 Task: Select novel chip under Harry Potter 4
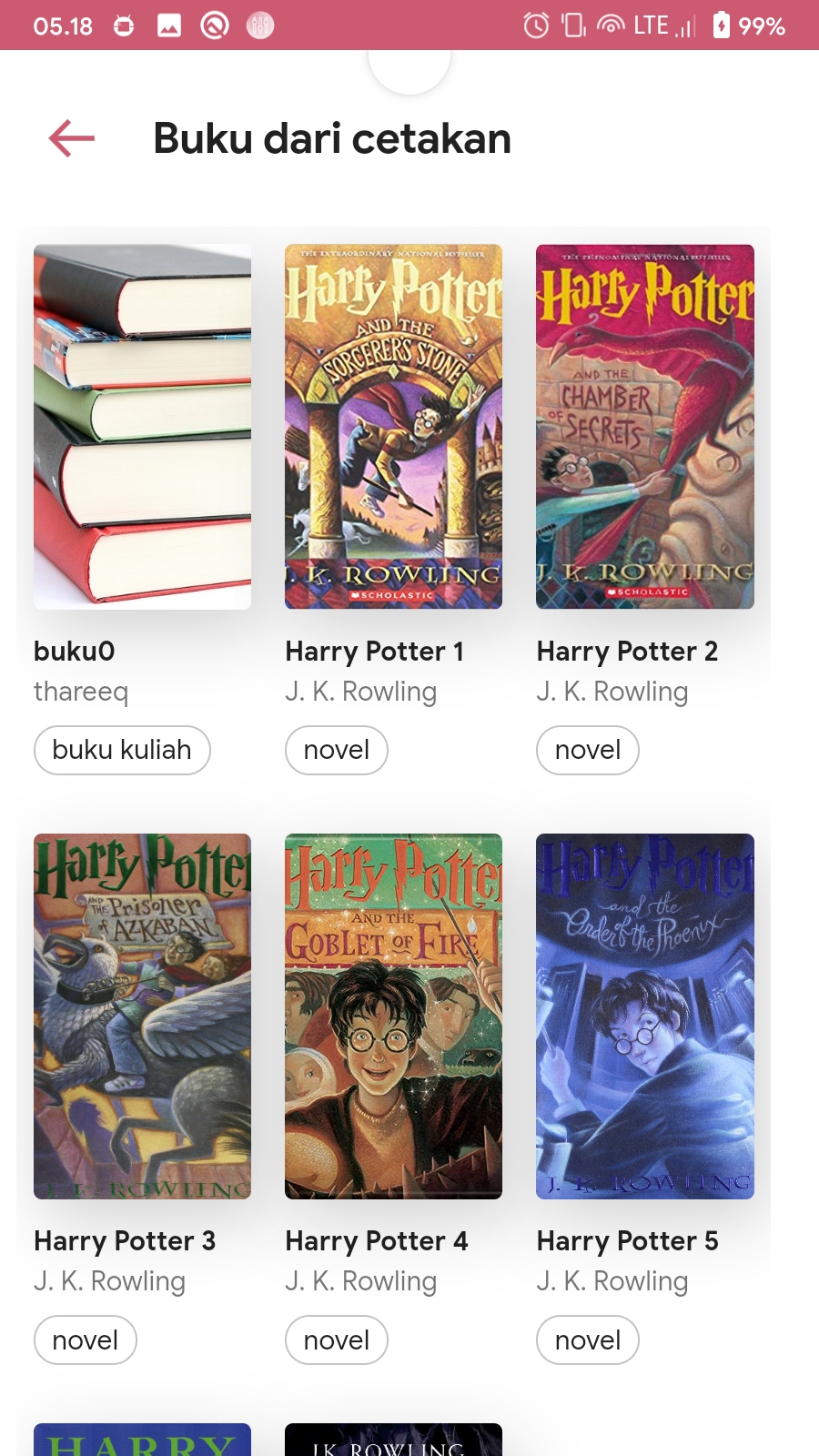[337, 1340]
